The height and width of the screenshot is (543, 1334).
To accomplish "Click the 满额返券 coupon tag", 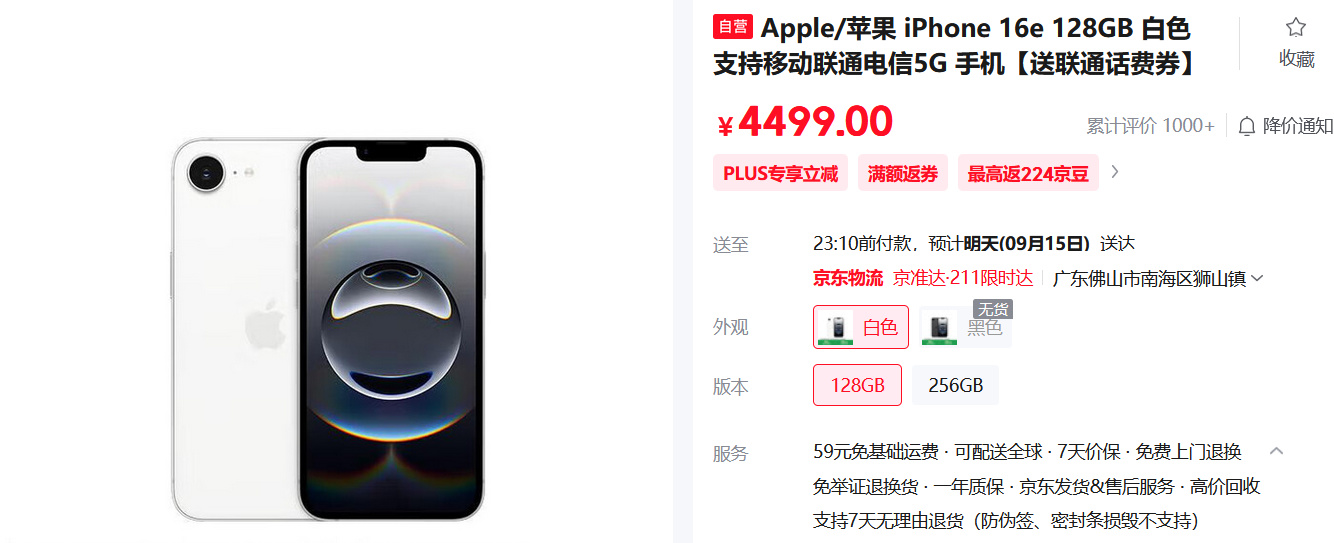I will pyautogui.click(x=903, y=173).
